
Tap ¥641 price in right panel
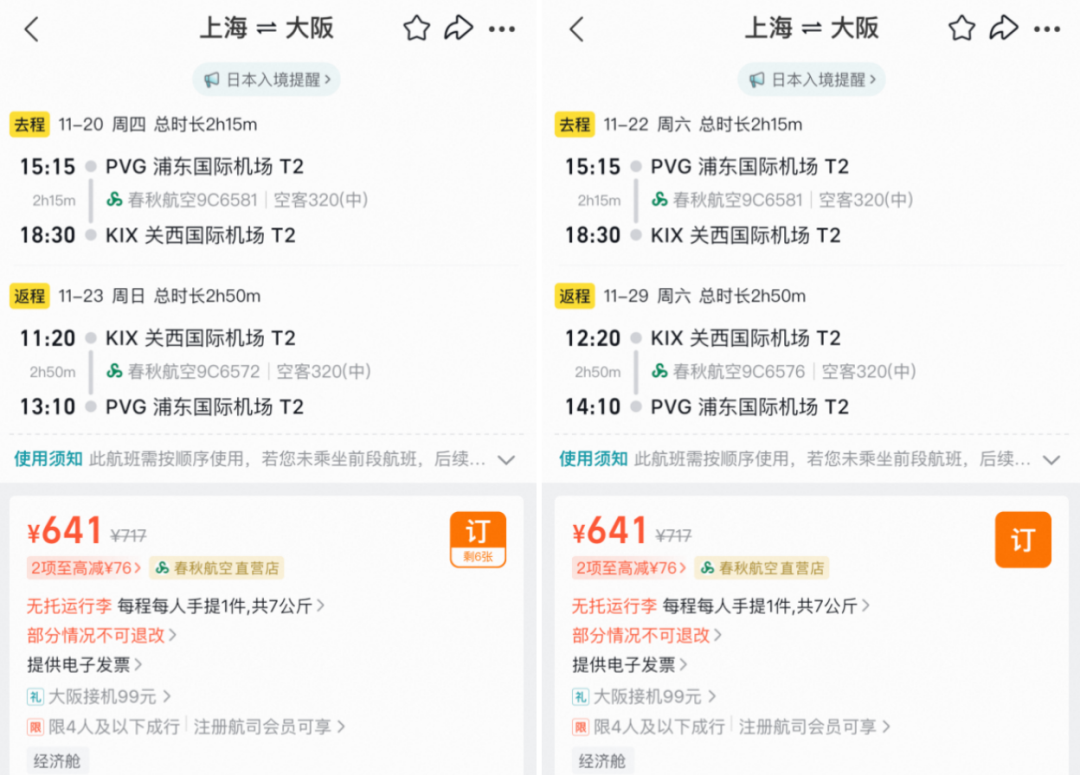[610, 531]
